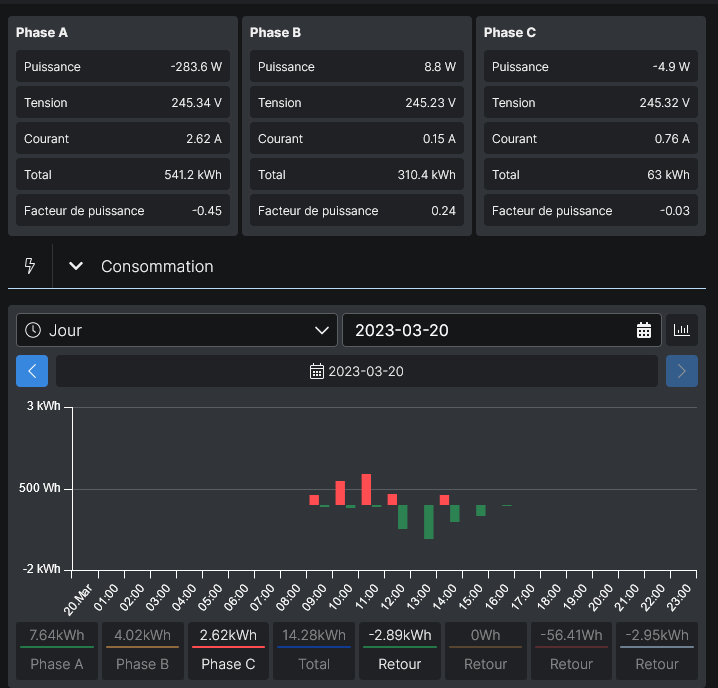718x688 pixels.
Task: Open the calendar picker icon
Action: tap(644, 330)
